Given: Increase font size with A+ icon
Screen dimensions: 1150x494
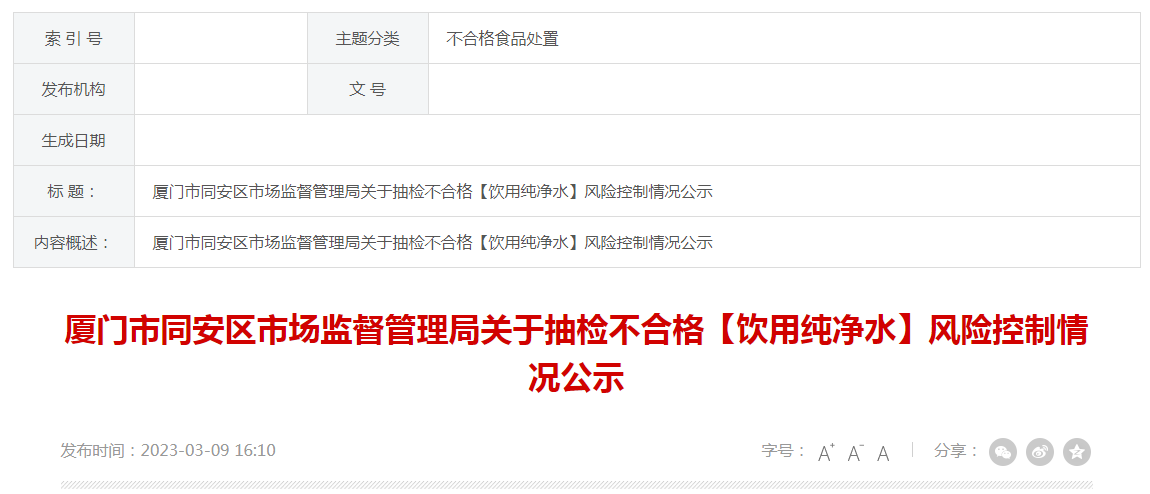Looking at the screenshot, I should (x=827, y=453).
